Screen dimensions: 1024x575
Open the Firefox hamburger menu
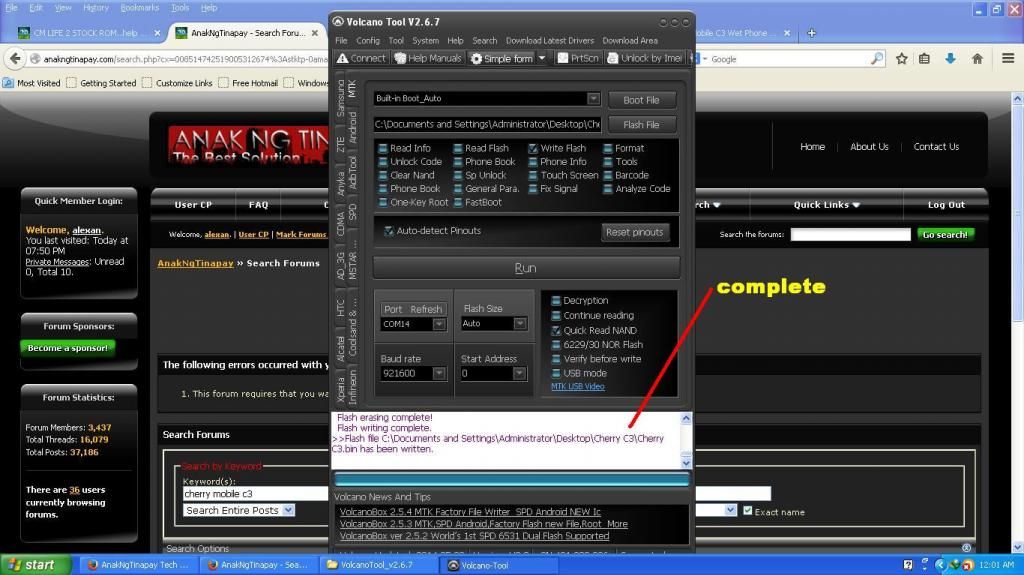1004,59
